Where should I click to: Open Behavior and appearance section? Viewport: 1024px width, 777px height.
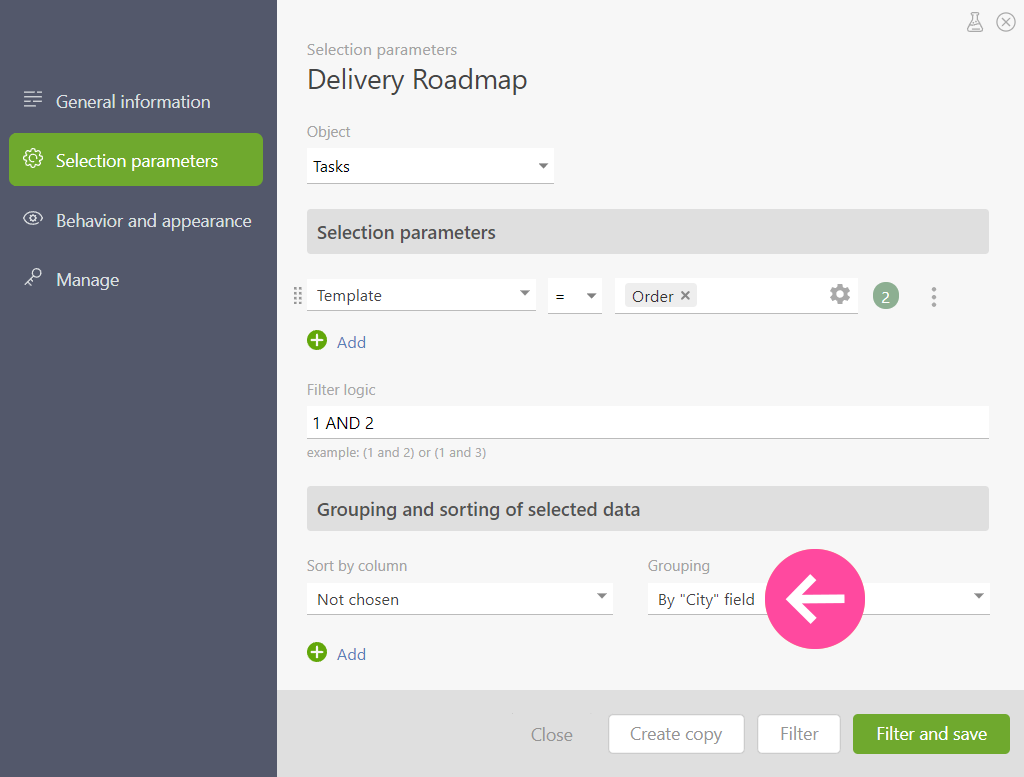[136, 221]
